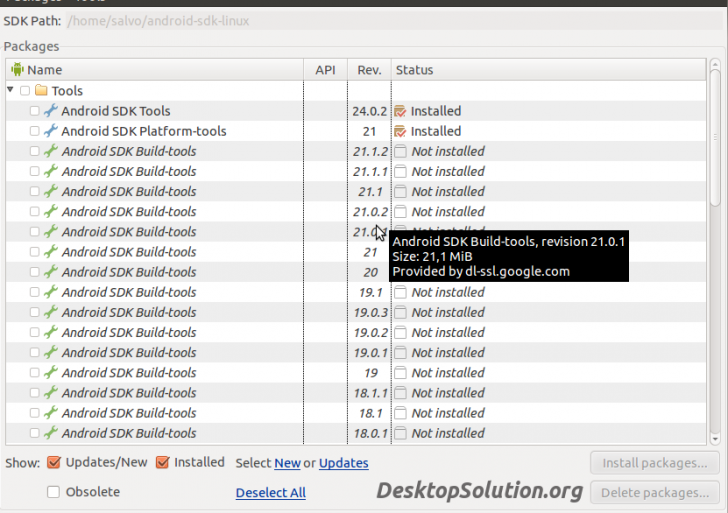
Task: Sort packages by the API column header
Action: [x=325, y=70]
